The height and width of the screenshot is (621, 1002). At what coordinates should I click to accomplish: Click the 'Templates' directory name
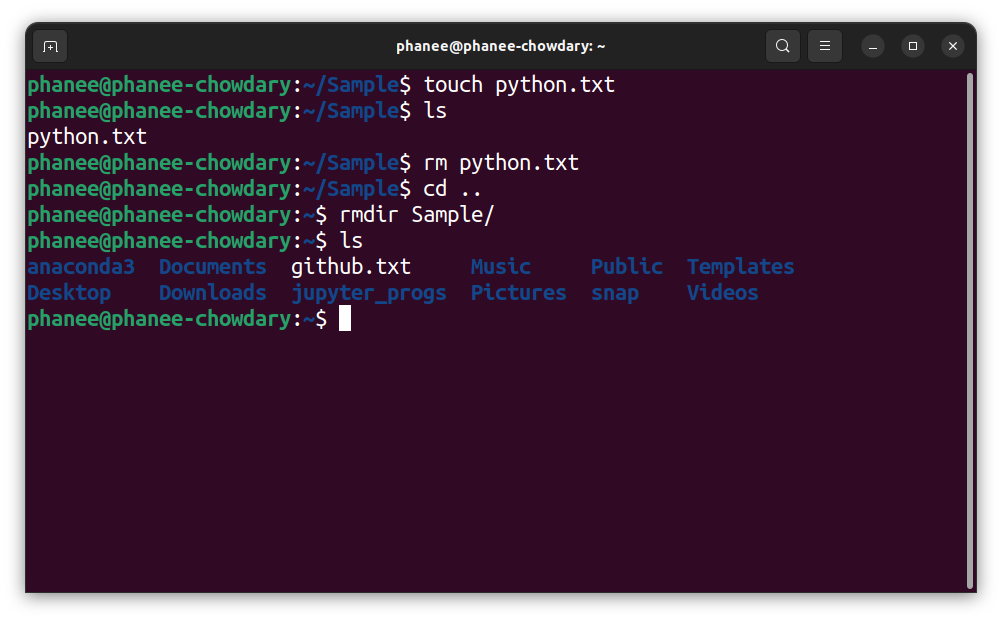point(741,266)
